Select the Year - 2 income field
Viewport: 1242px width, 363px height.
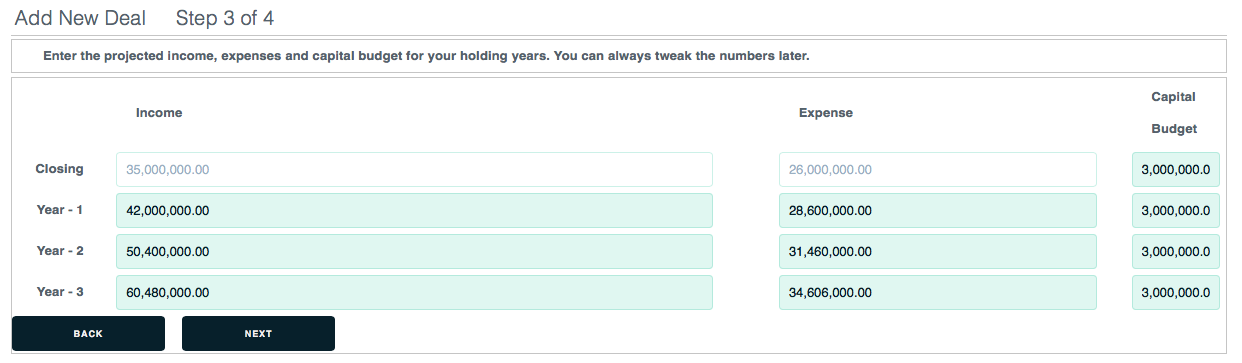coord(414,251)
